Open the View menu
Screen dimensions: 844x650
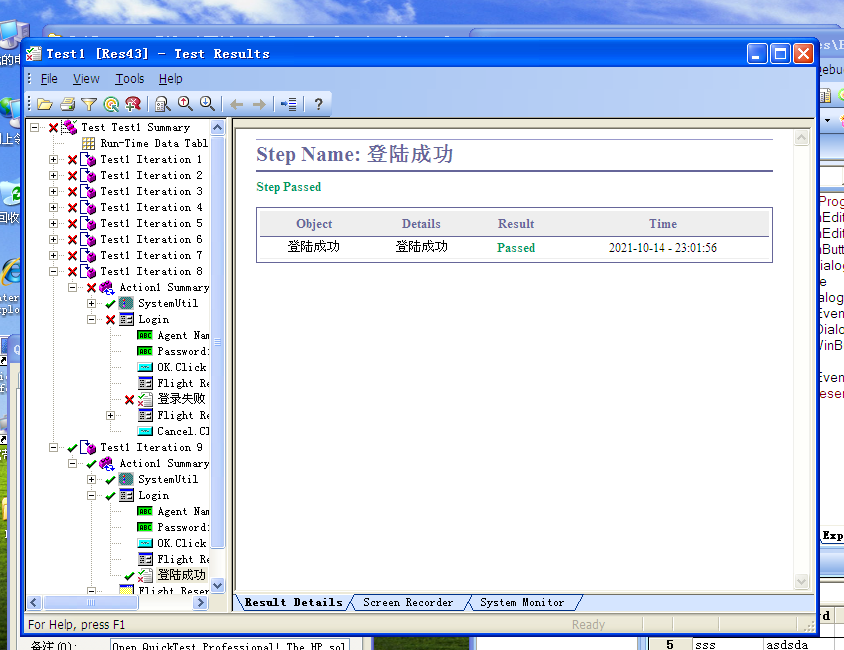coord(86,79)
